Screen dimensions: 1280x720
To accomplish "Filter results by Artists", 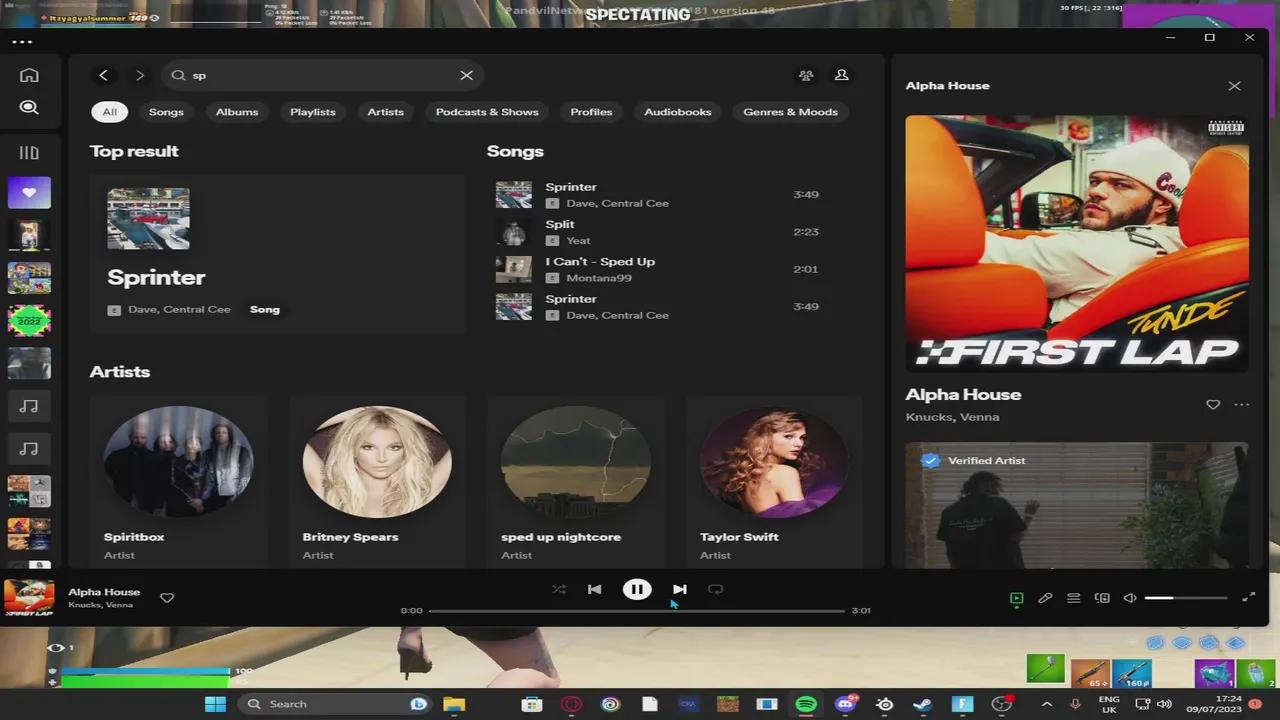I will tap(385, 112).
